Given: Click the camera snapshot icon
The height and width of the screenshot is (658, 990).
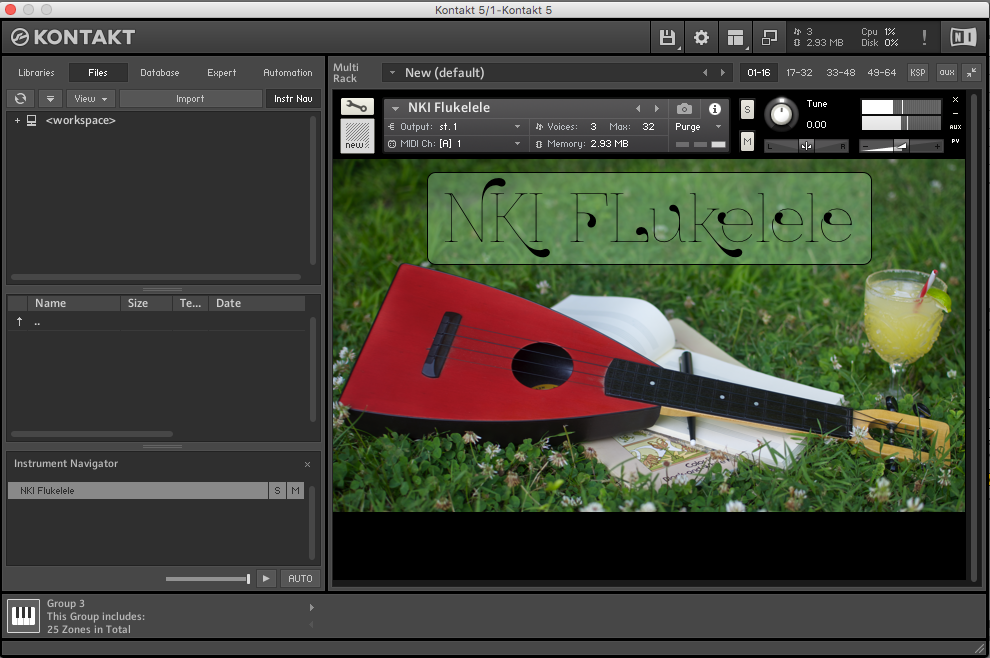Looking at the screenshot, I should click(684, 109).
